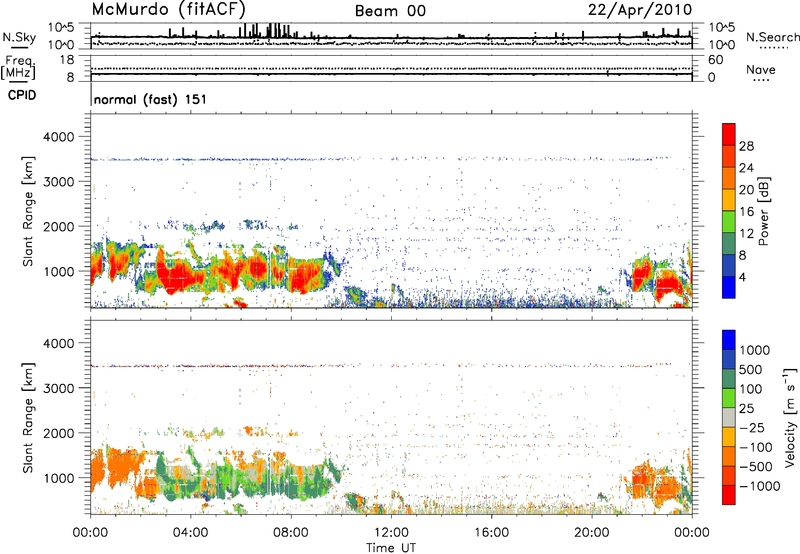Click the solid line sample under N.Sky
This screenshot has width=800, height=554.
19,47
